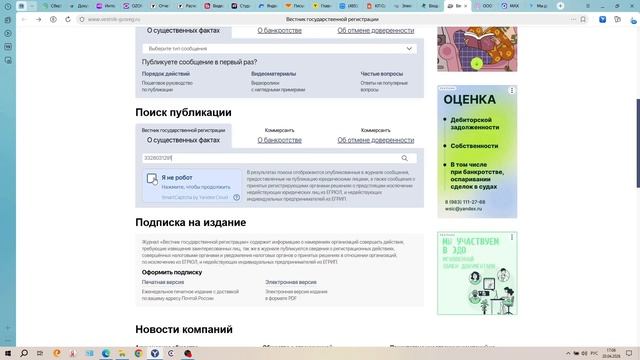Switch to 'Об отмене доверенности' tab under Поиск публикации
This screenshot has width=640, height=360.
[x=376, y=140]
